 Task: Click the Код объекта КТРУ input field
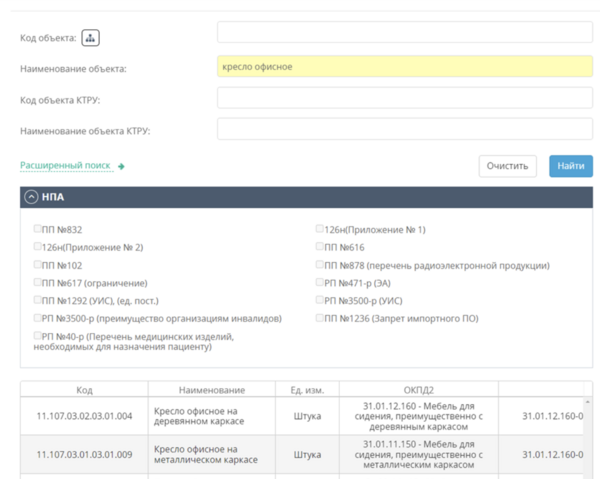click(x=404, y=98)
